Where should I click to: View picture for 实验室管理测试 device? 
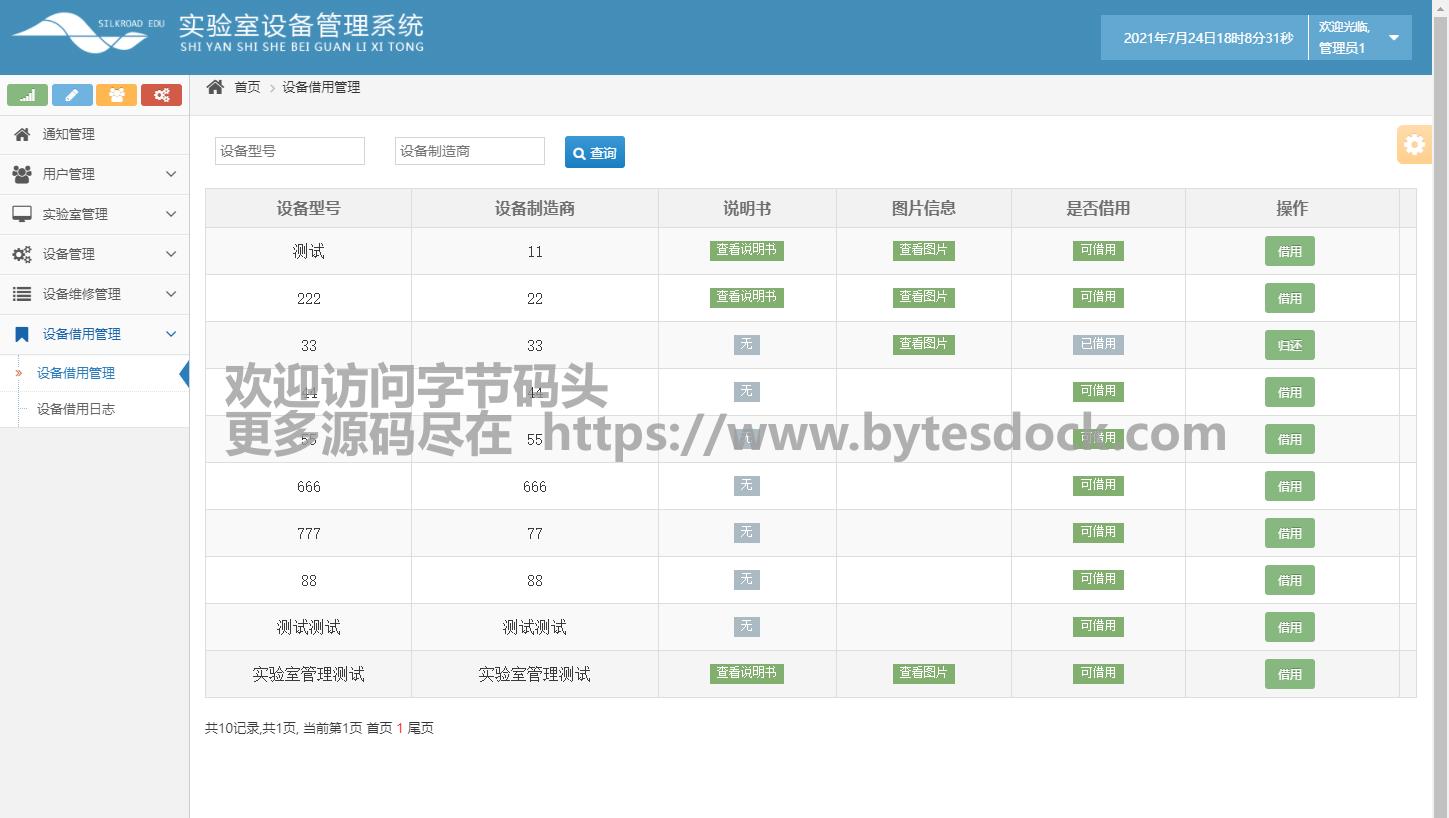coord(923,673)
